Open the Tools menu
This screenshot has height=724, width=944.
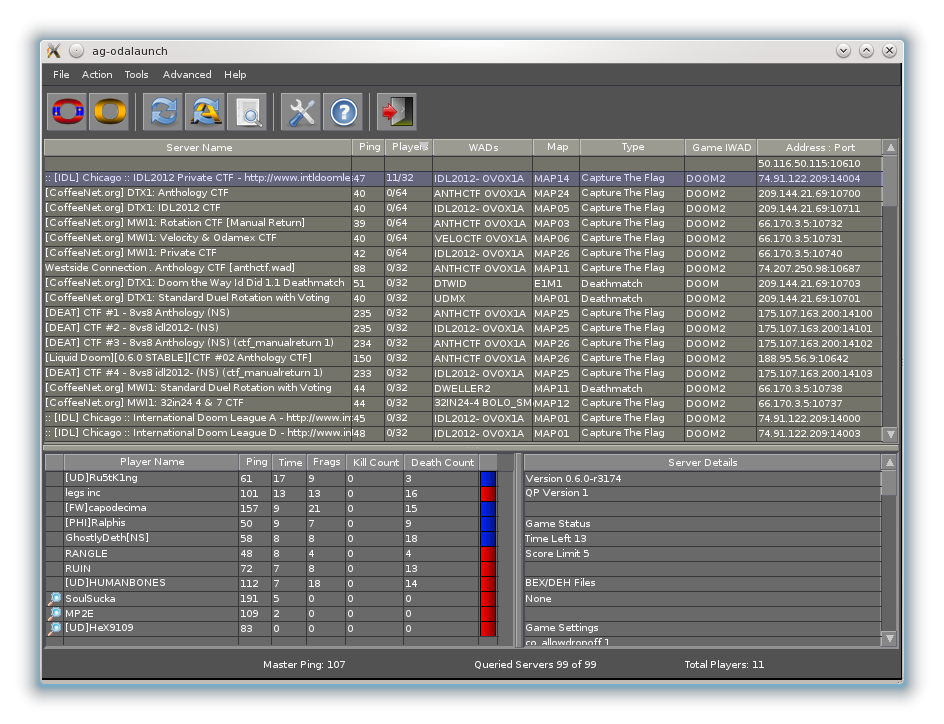pos(136,75)
